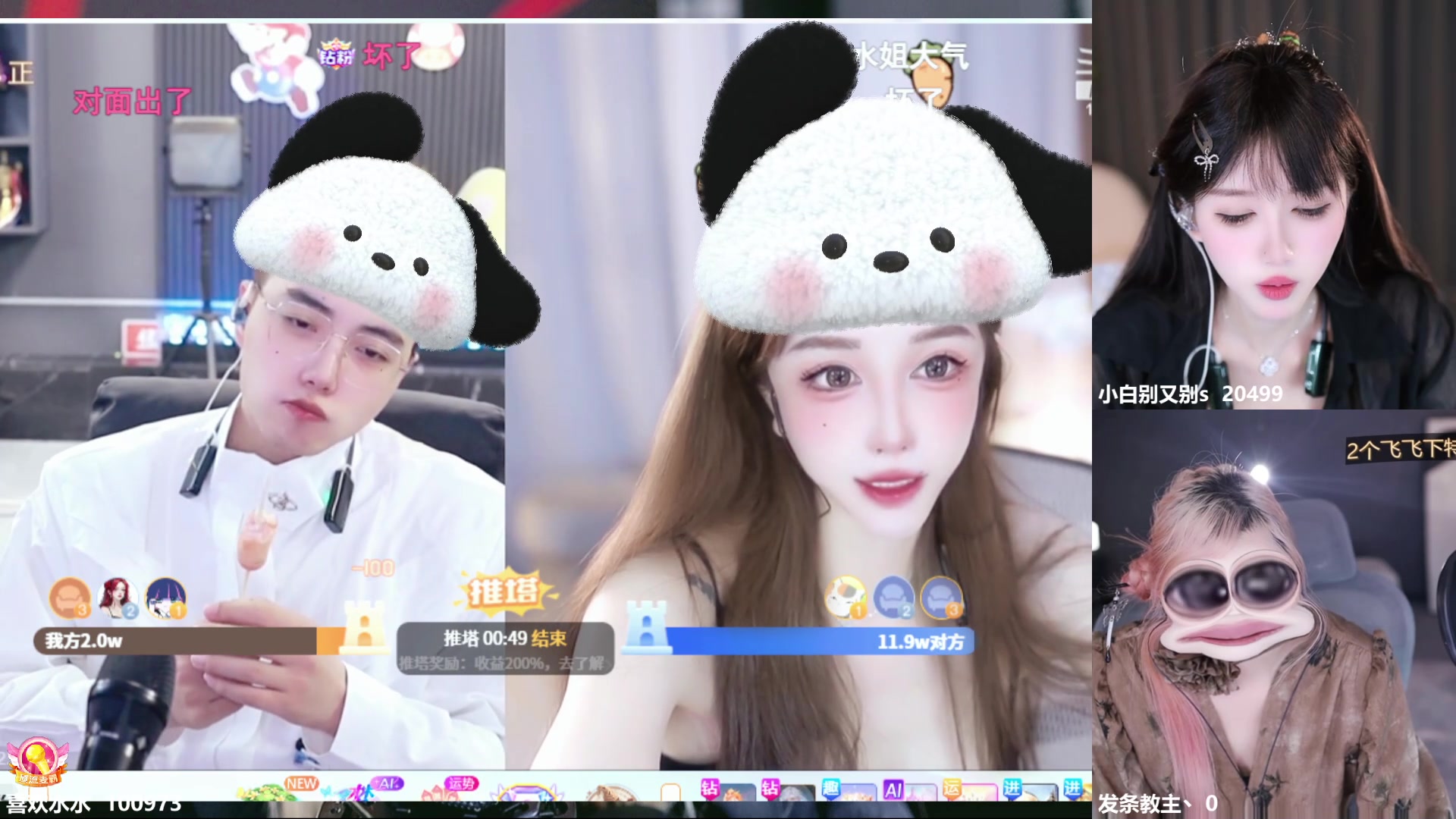Select the purple-haired rank 1 contributor avatar
1456x819 pixels.
165,598
